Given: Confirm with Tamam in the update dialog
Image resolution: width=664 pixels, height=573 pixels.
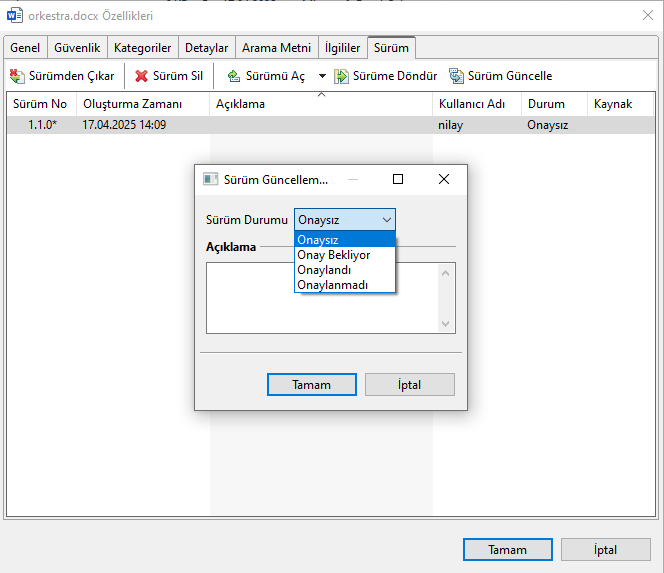Looking at the screenshot, I should coord(312,384).
